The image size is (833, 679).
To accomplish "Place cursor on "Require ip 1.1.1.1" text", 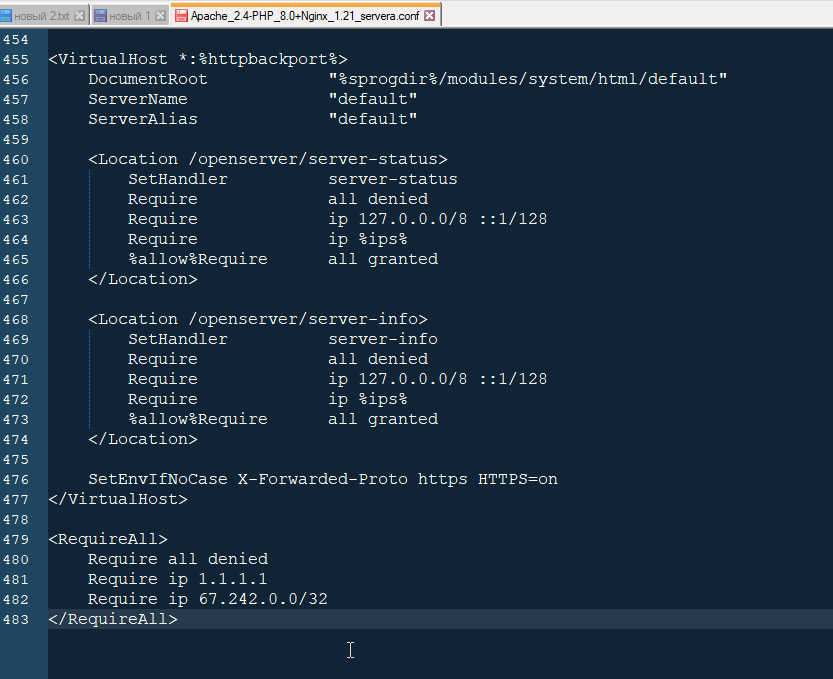I will pyautogui.click(x=177, y=579).
